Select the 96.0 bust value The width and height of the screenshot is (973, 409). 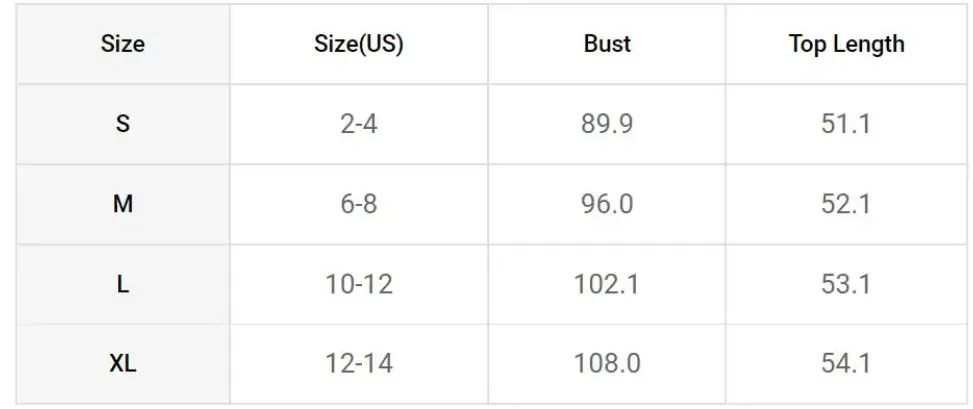click(x=607, y=204)
